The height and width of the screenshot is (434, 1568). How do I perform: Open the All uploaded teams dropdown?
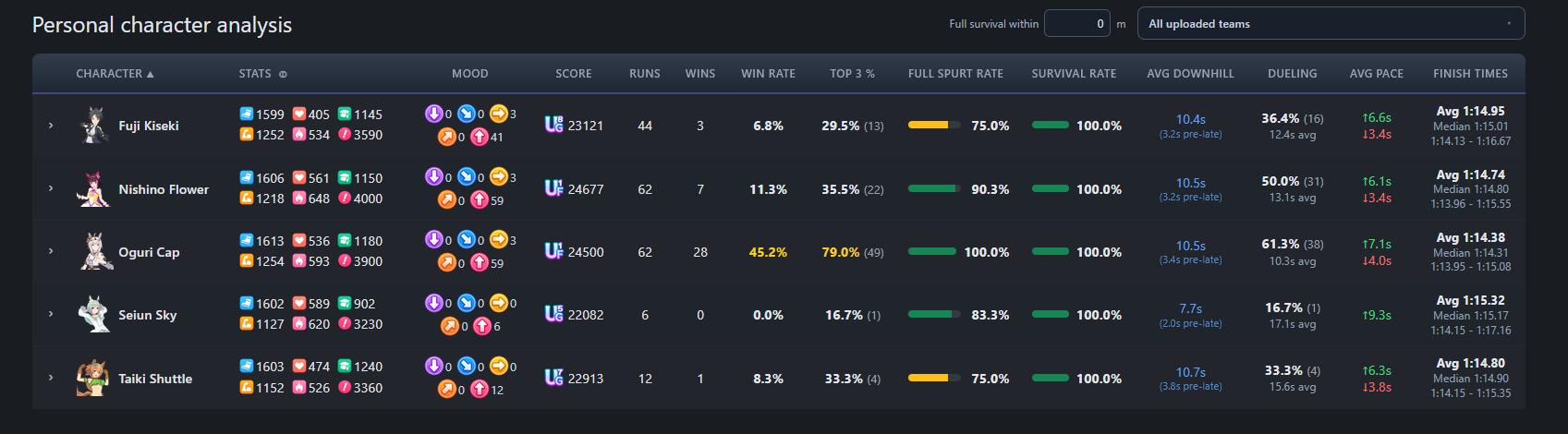(x=1331, y=24)
